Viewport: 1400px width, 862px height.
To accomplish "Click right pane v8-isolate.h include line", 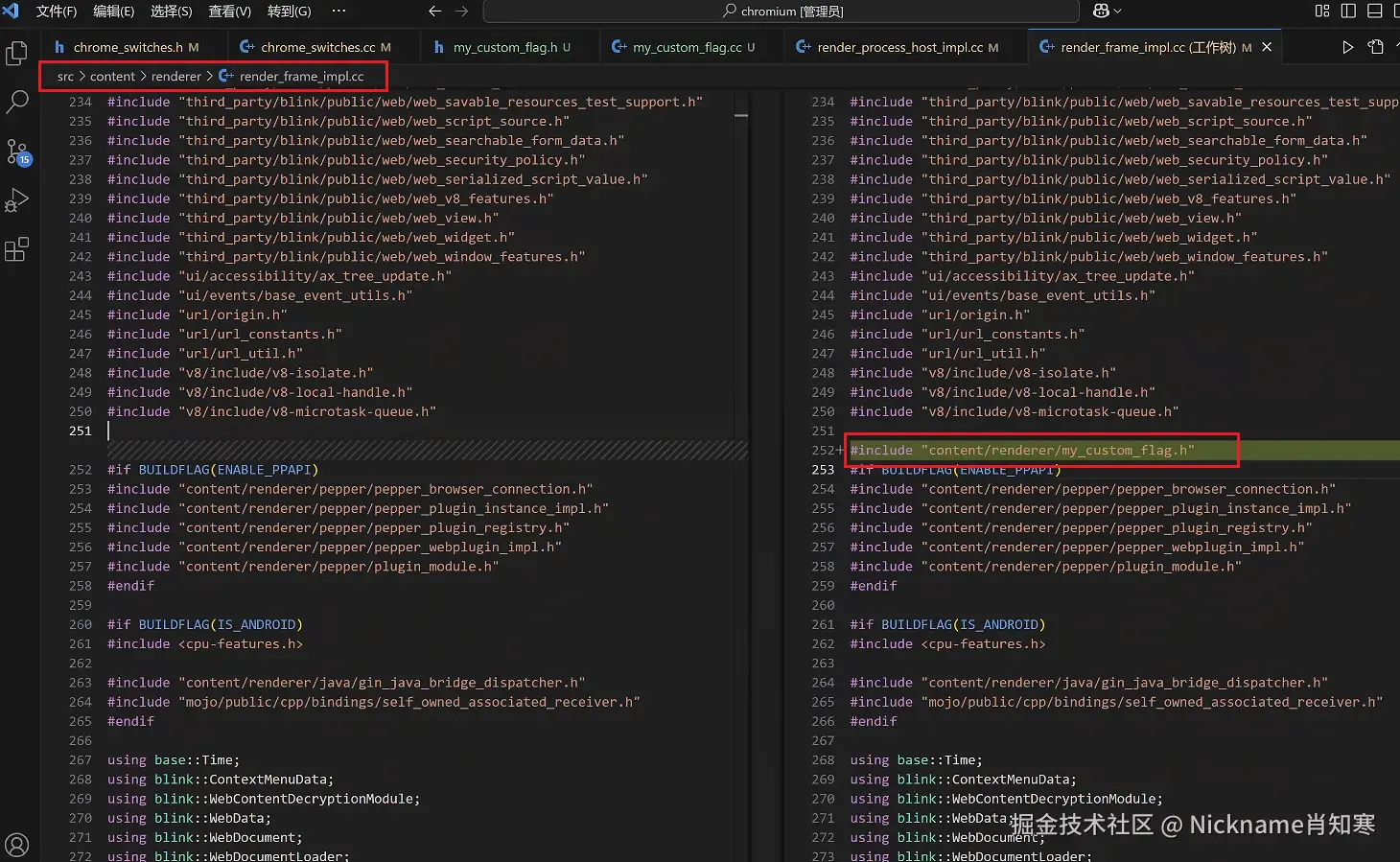I will coord(983,373).
